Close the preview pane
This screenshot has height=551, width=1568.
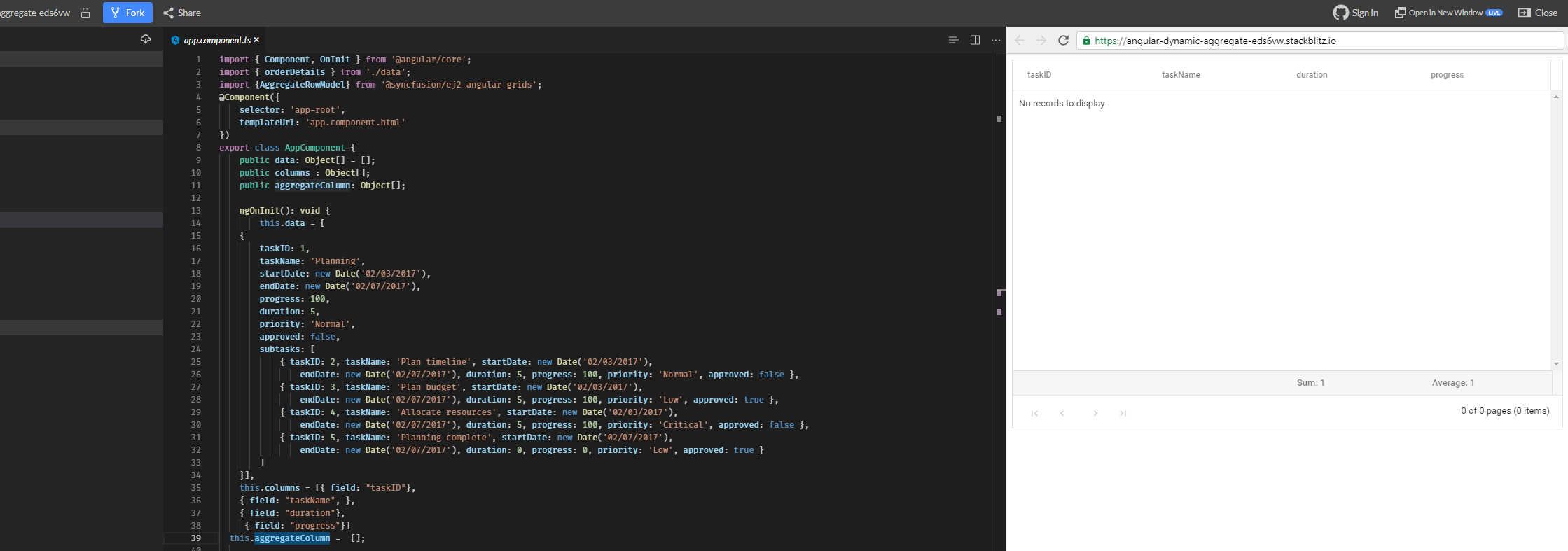coord(1538,13)
